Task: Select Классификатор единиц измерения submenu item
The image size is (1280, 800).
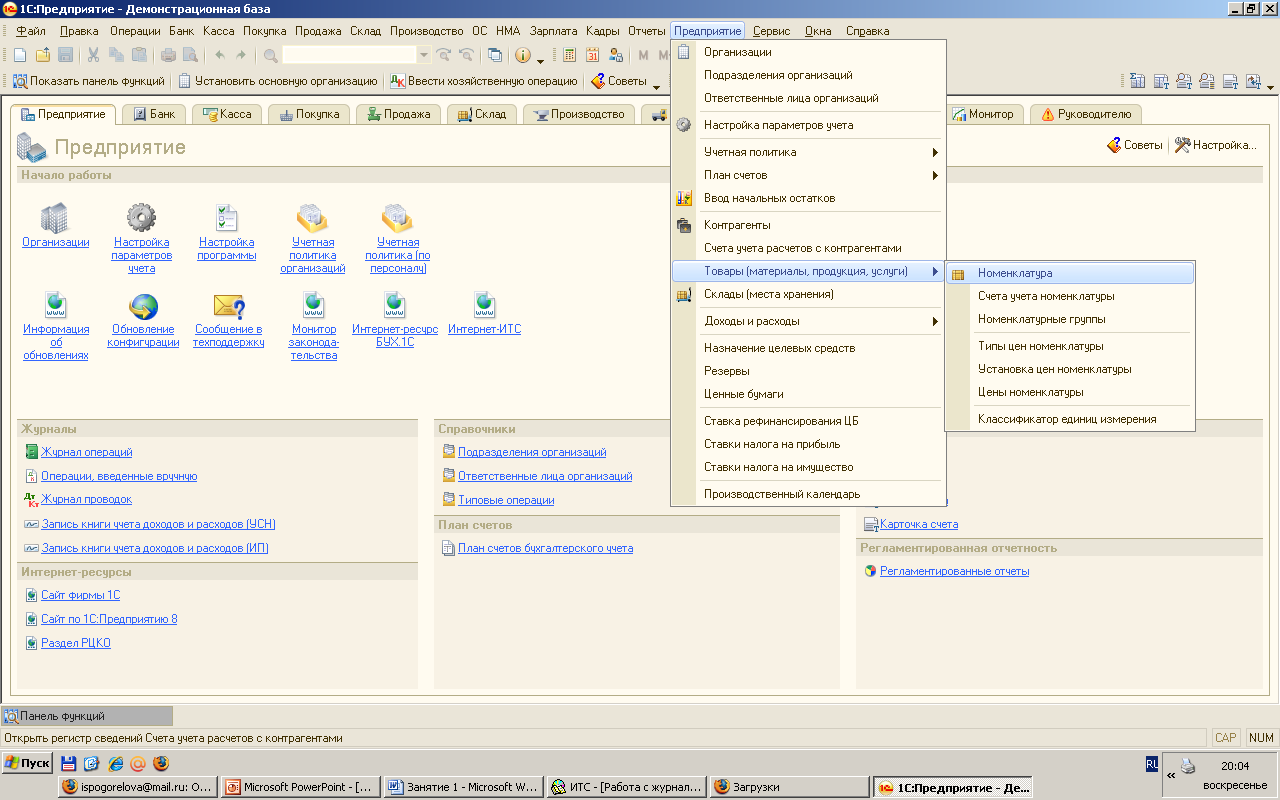Action: (1070, 419)
